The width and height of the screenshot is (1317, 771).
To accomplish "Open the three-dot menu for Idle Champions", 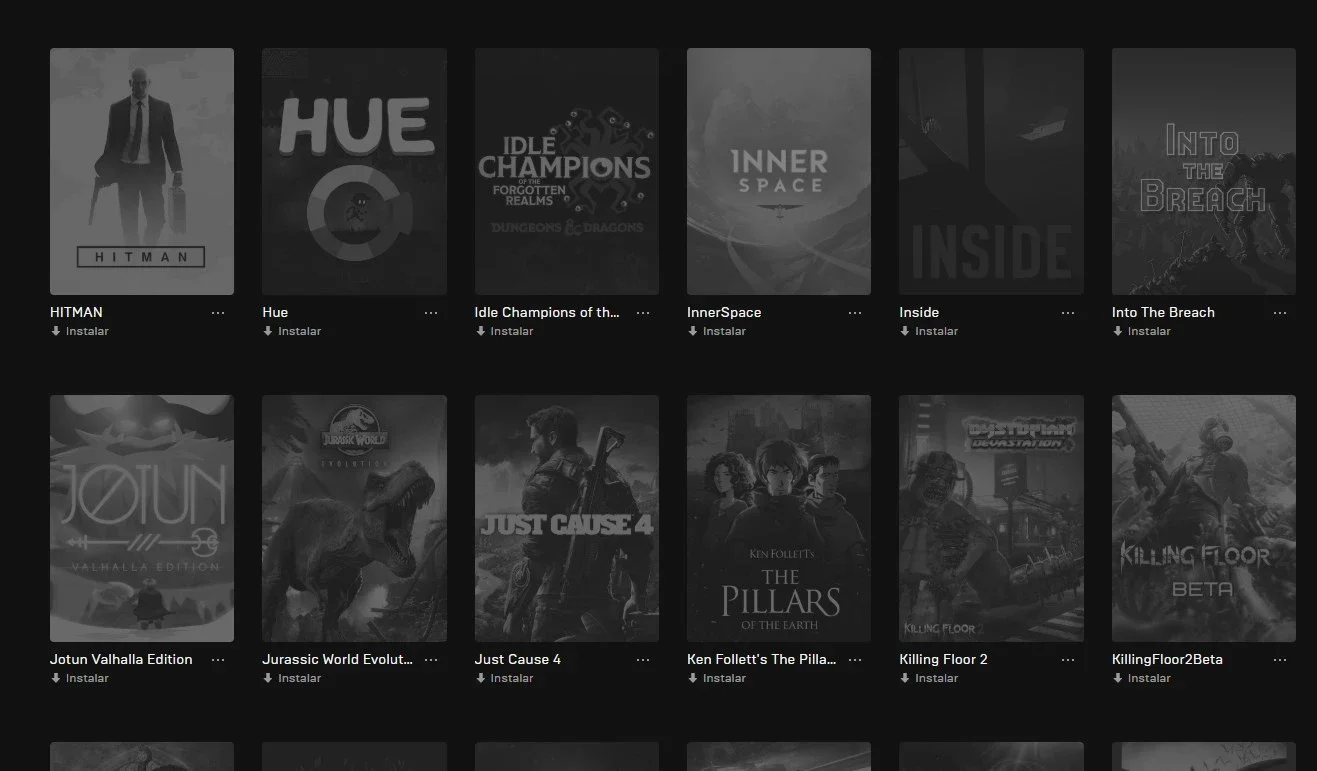I will coord(643,313).
